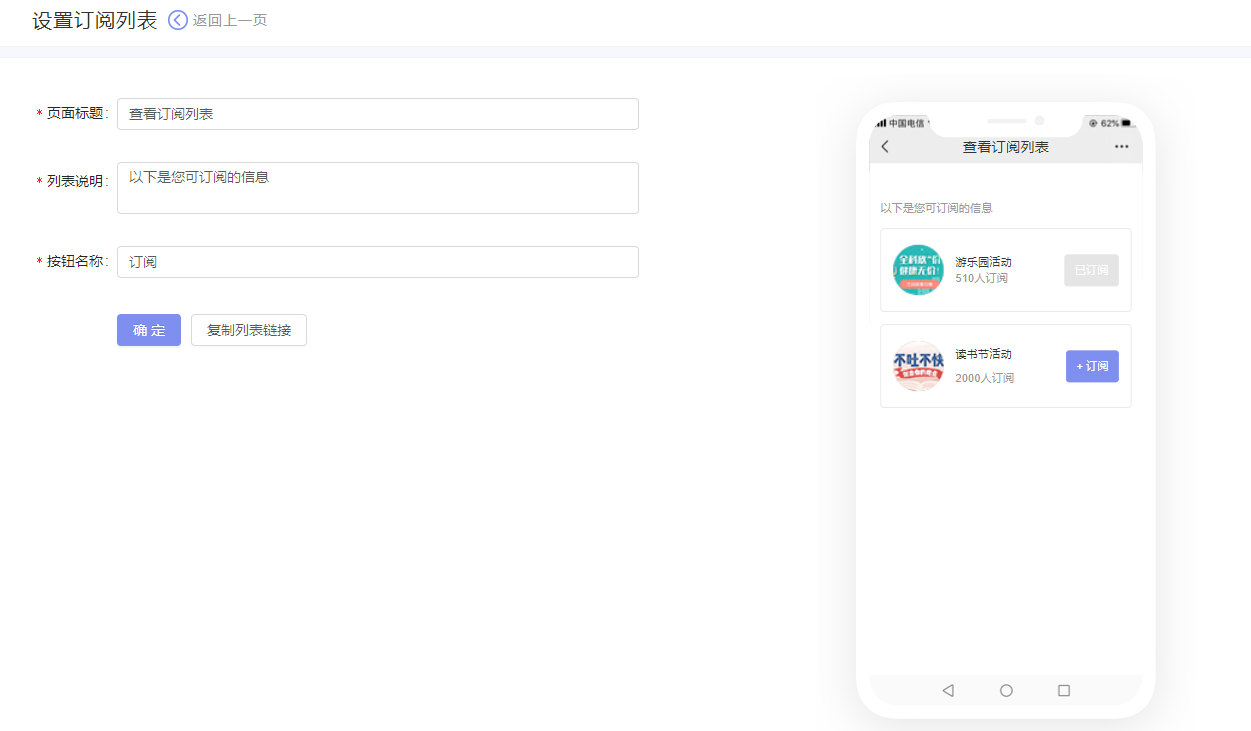The width and height of the screenshot is (1251, 731).
Task: Go back via 返回上一页 link
Action: pos(230,20)
